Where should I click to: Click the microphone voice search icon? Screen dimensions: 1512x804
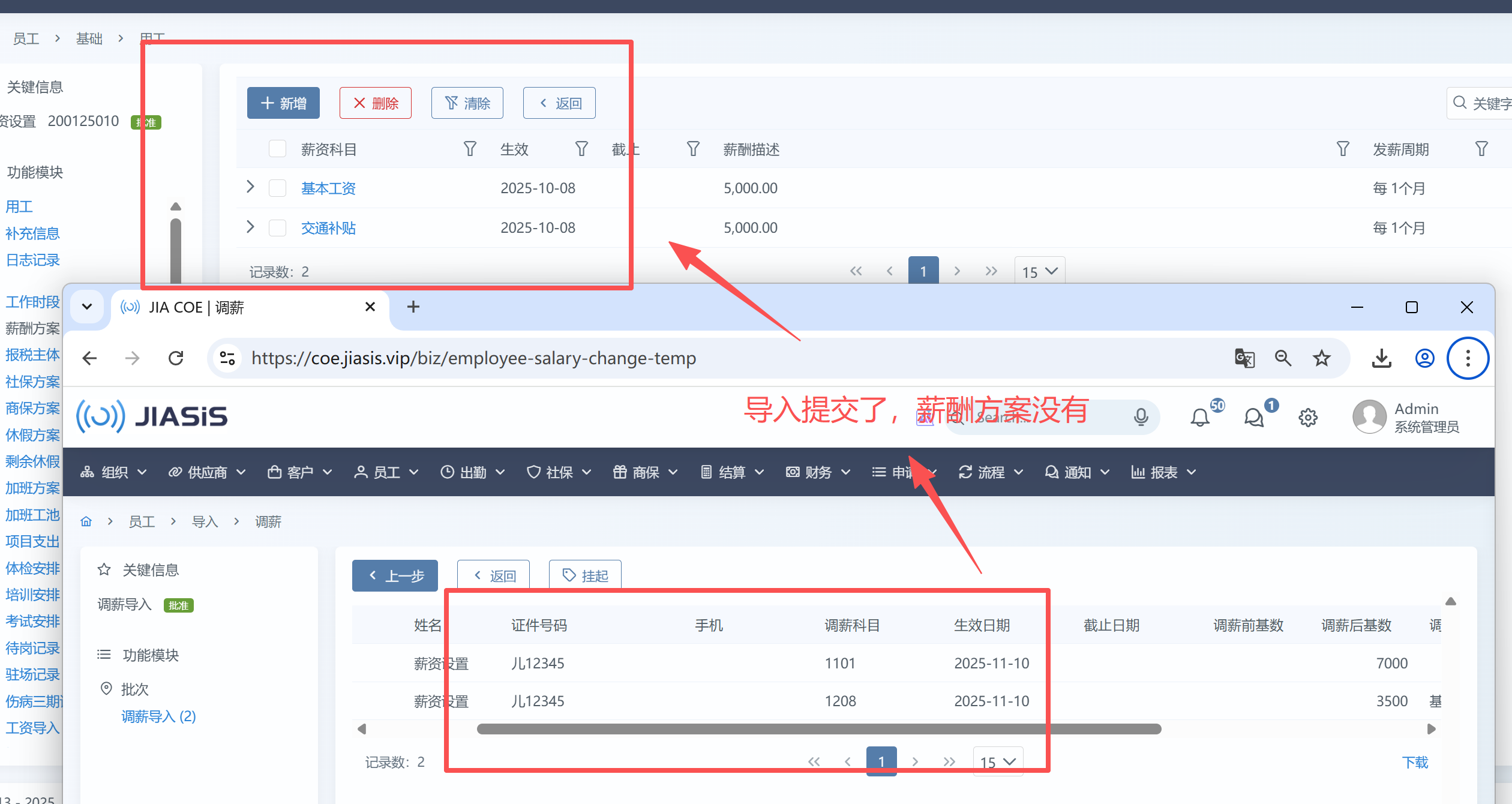click(1141, 416)
